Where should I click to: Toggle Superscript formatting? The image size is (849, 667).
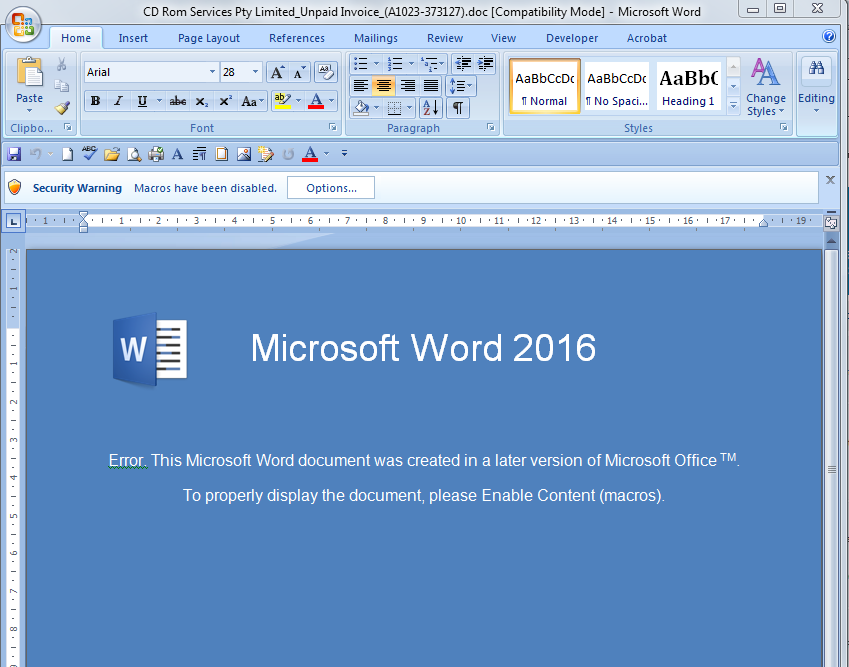[225, 101]
